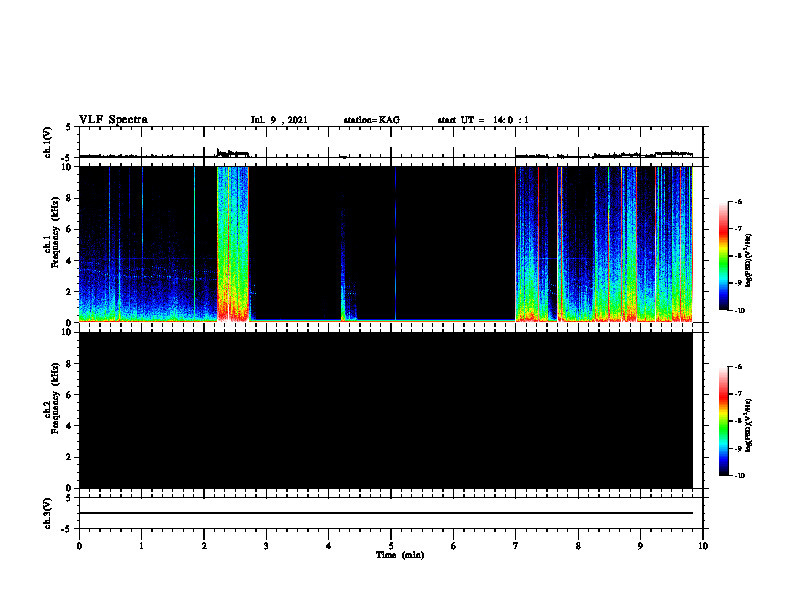The height and width of the screenshot is (612, 792).
Task: Click time axis tick label '5'
Action: (x=391, y=546)
